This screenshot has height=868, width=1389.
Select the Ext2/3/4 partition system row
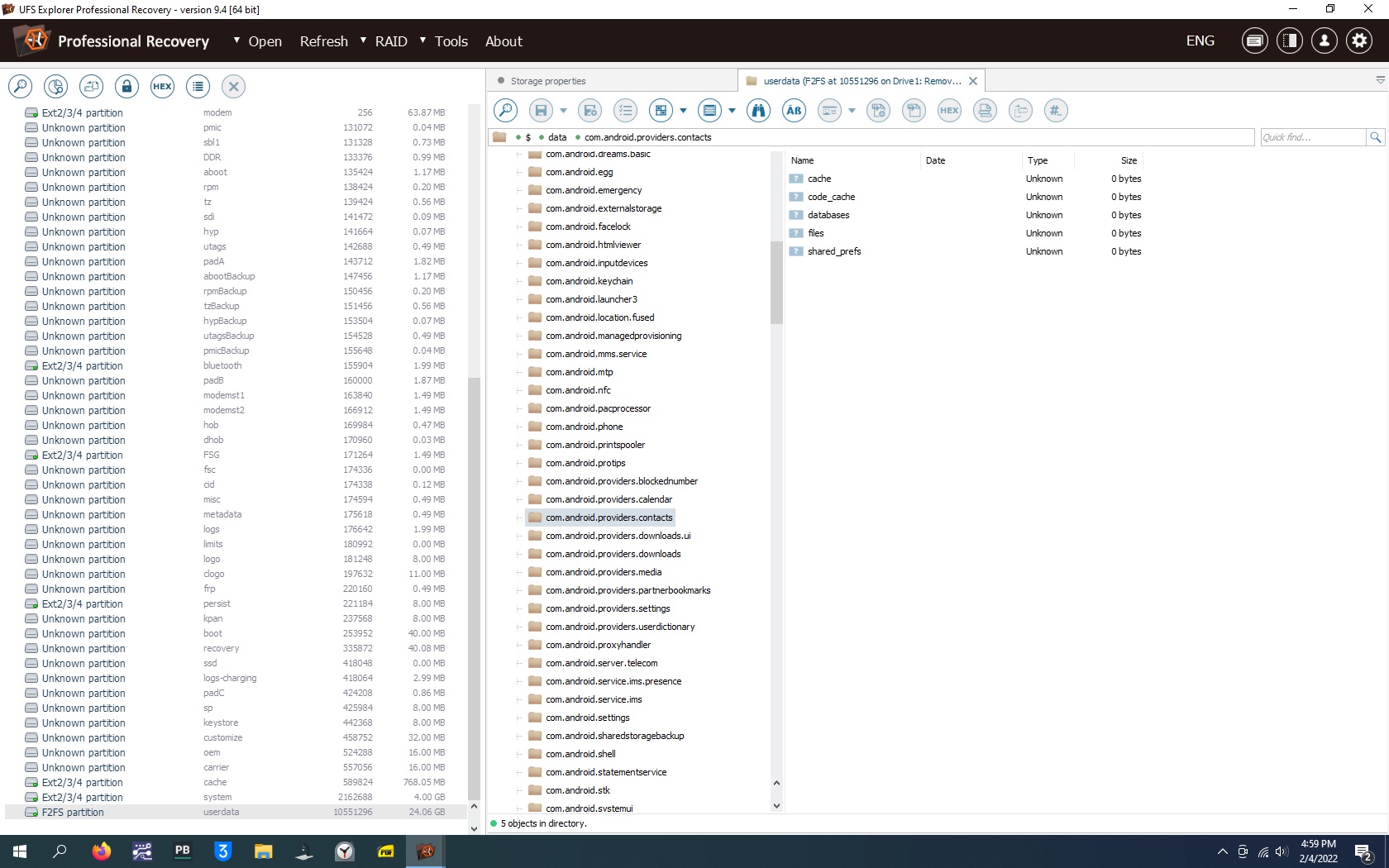pos(236,798)
